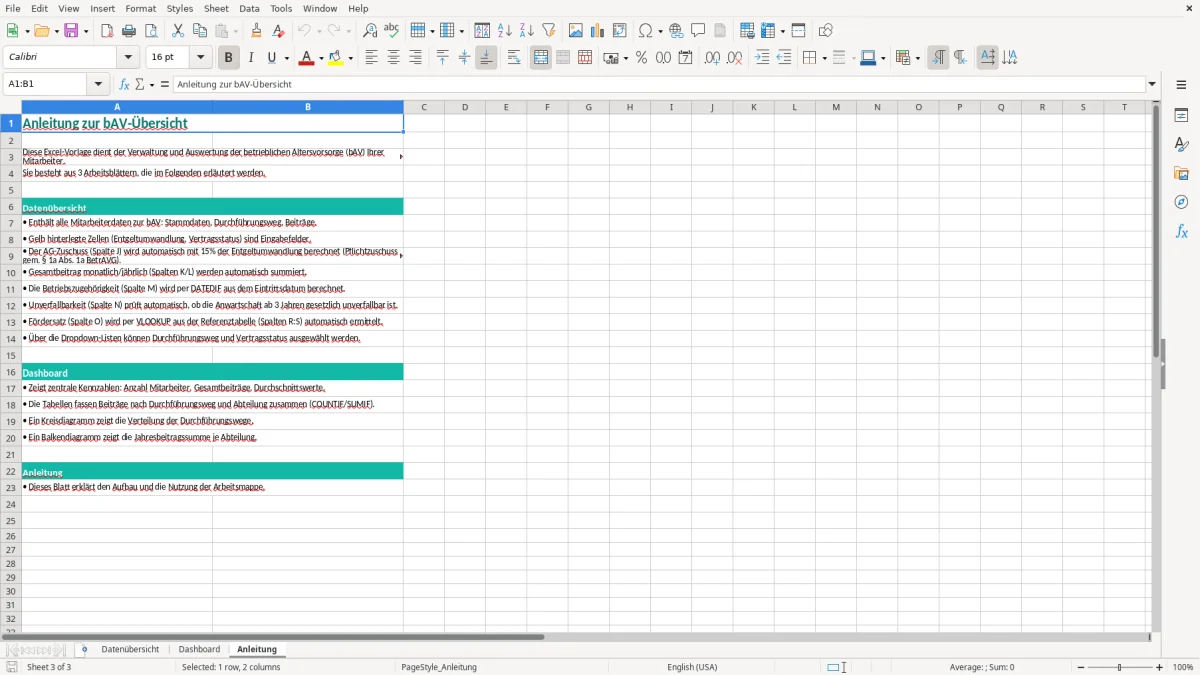Click the Save document icon
This screenshot has height=675, width=1200.
[71, 31]
